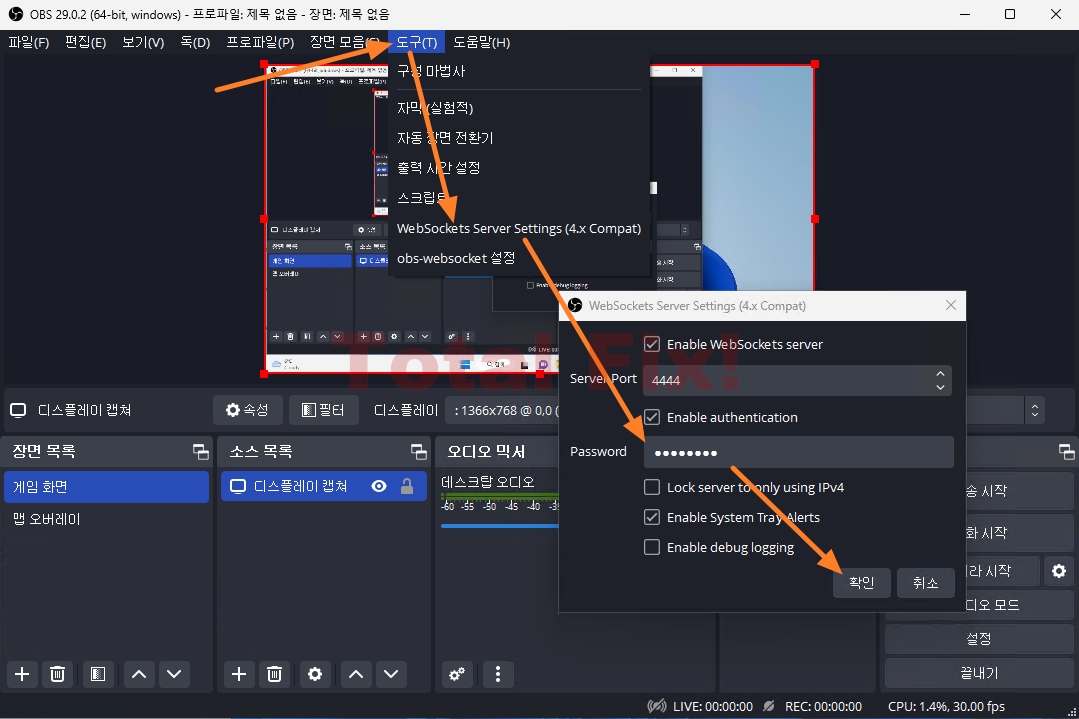Pop out the scene list dock
1079x719 pixels.
click(200, 451)
